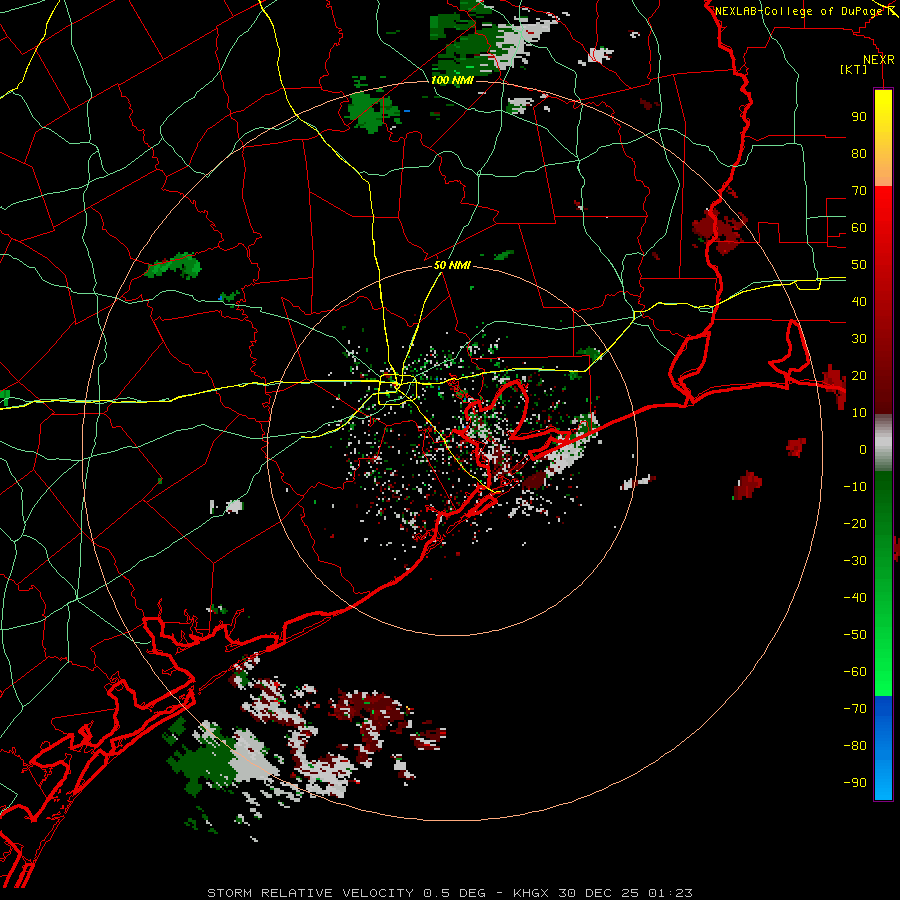Image resolution: width=900 pixels, height=900 pixels.
Task: Click the 50 NMI range ring label
Action: tap(452, 265)
